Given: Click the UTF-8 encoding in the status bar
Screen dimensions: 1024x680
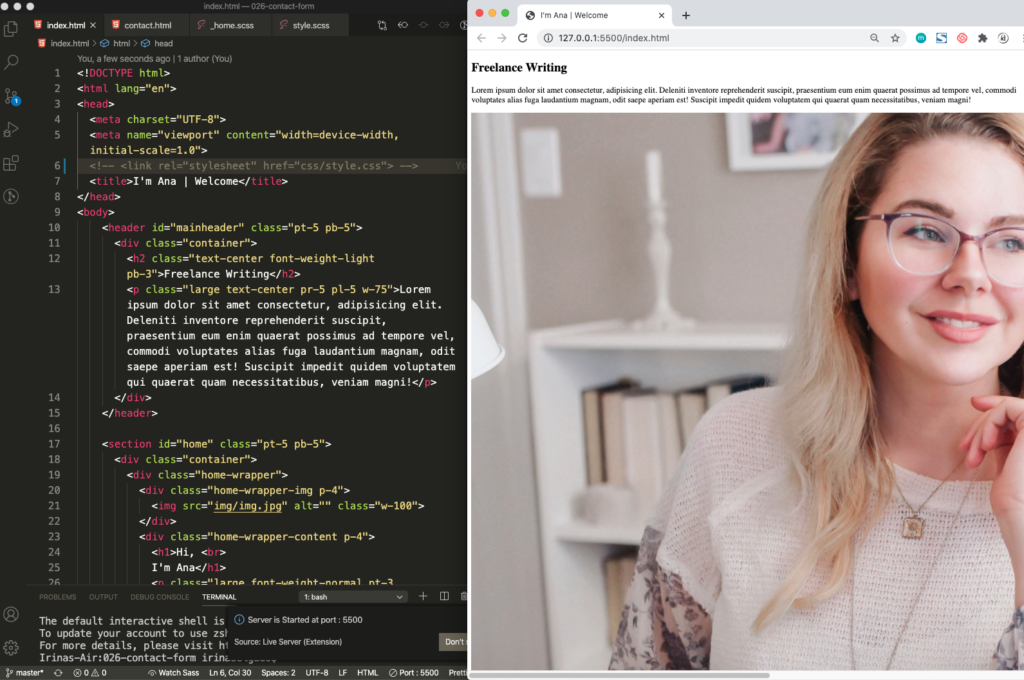Looking at the screenshot, I should pyautogui.click(x=317, y=673).
